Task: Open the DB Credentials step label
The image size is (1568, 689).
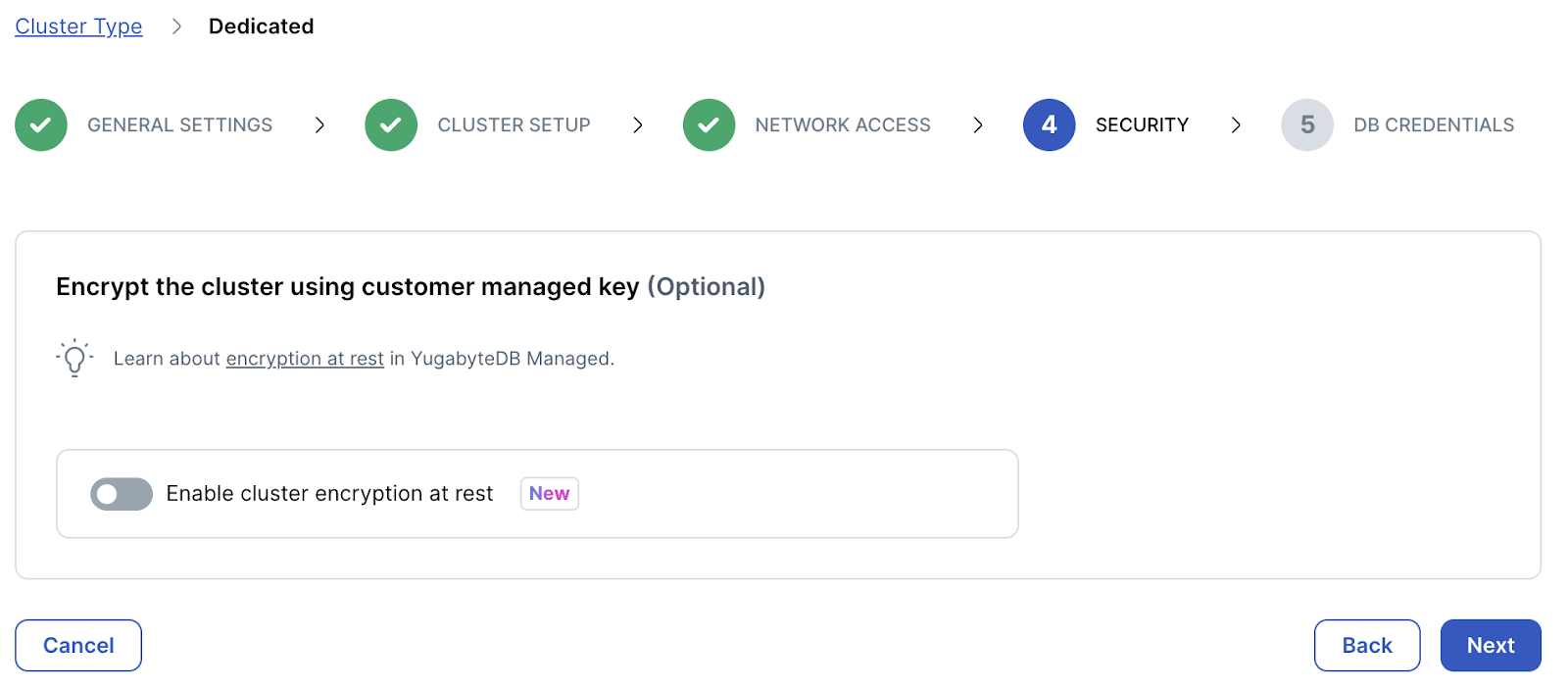Action: click(1434, 124)
